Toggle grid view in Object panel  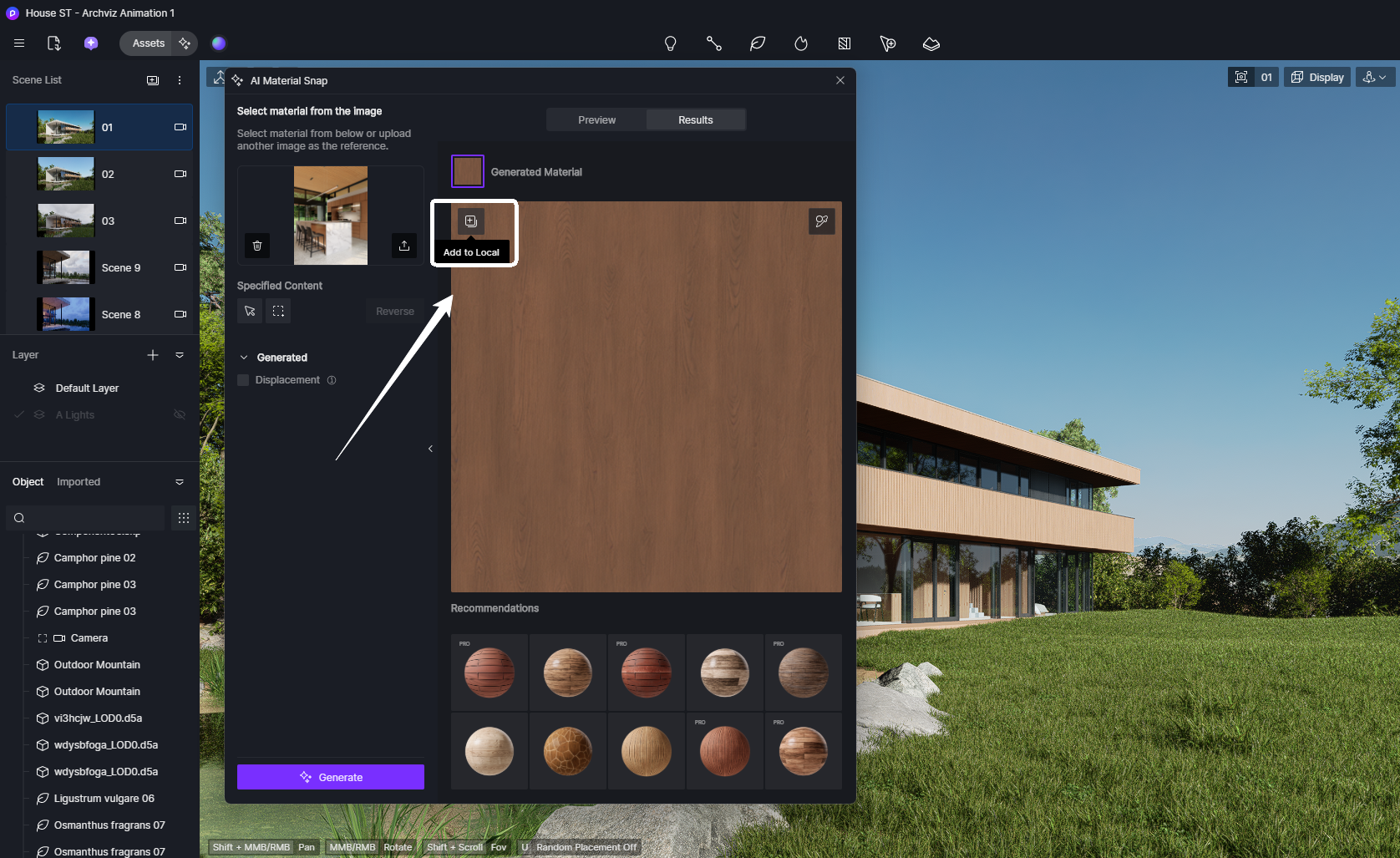pyautogui.click(x=184, y=518)
